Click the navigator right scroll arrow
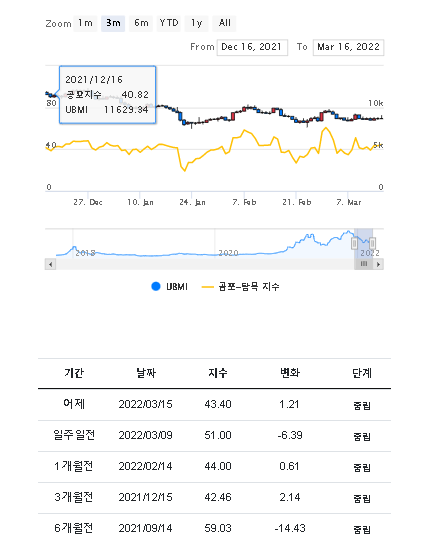The width and height of the screenshot is (446, 539). click(x=379, y=264)
